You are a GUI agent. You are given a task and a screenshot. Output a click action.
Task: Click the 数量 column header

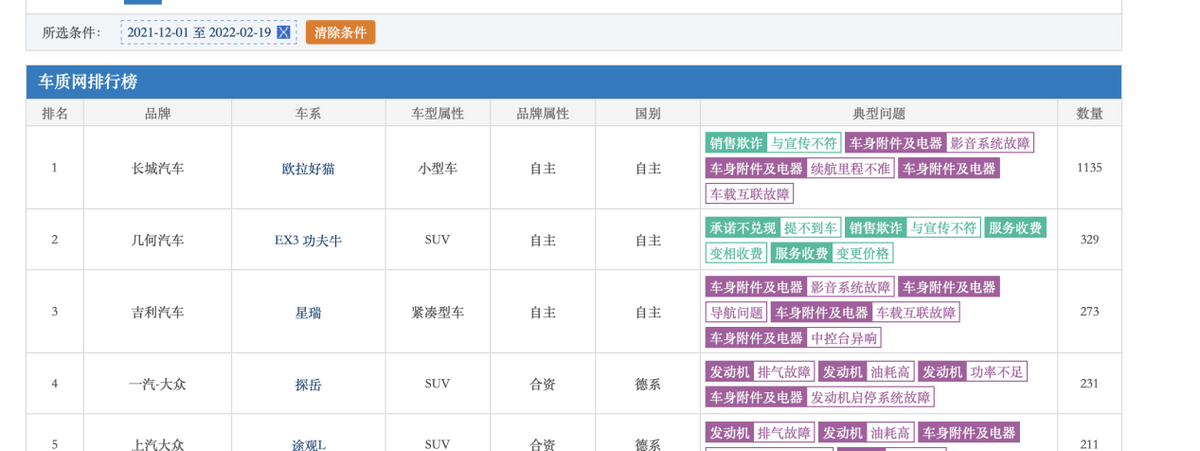pyautogui.click(x=1089, y=113)
